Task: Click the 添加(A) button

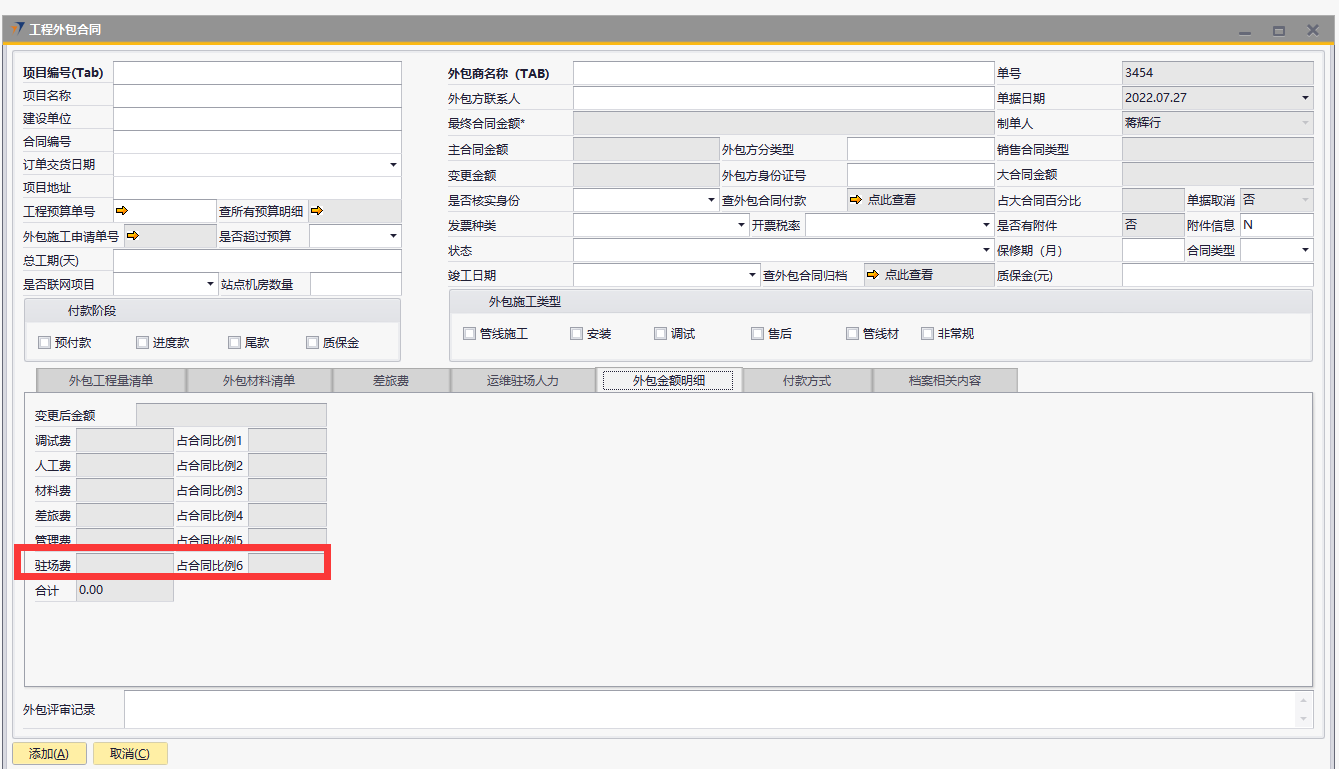Action: tap(49, 754)
